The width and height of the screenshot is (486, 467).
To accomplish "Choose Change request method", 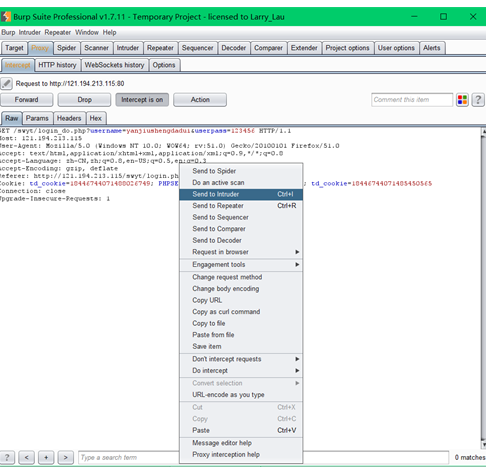I will pos(241,277).
